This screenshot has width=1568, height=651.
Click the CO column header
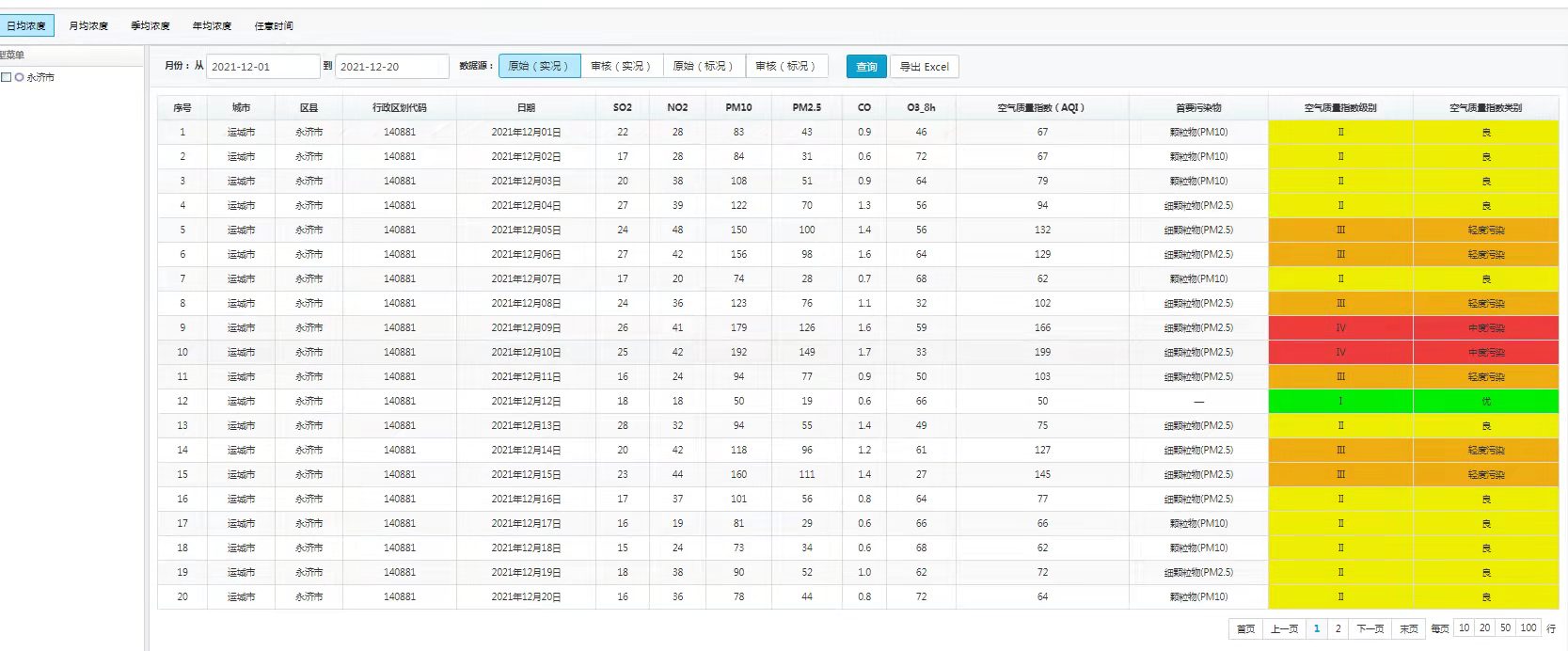coord(864,107)
